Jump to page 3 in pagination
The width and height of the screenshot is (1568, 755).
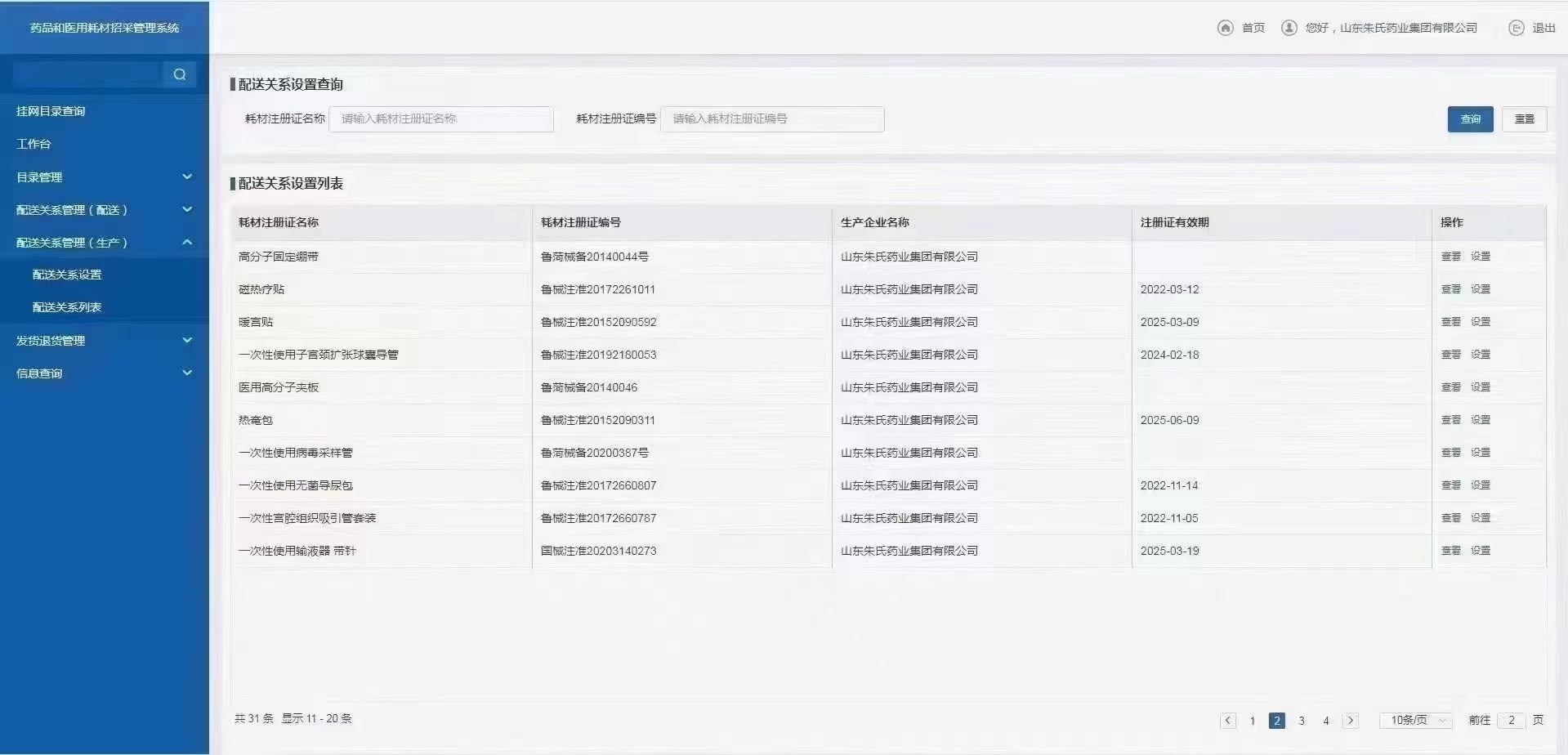coord(1302,721)
